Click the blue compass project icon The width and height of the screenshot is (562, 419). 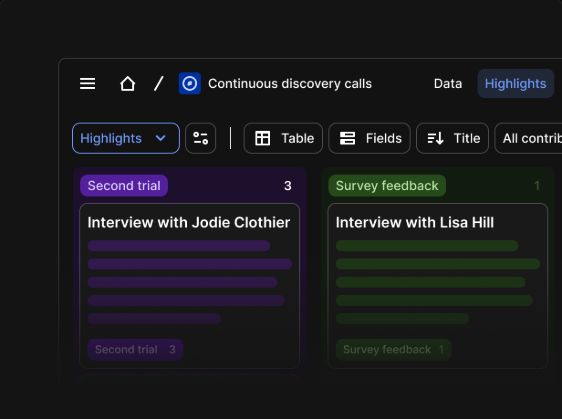coord(190,84)
